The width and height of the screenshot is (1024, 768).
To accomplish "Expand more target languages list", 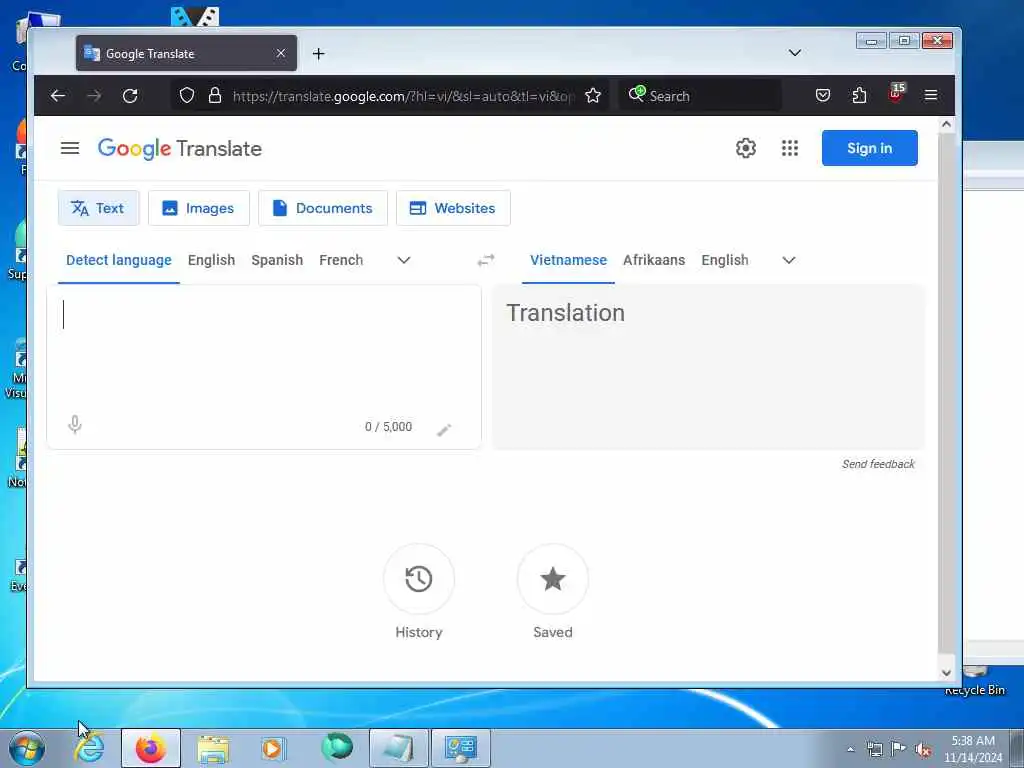I will [x=789, y=260].
